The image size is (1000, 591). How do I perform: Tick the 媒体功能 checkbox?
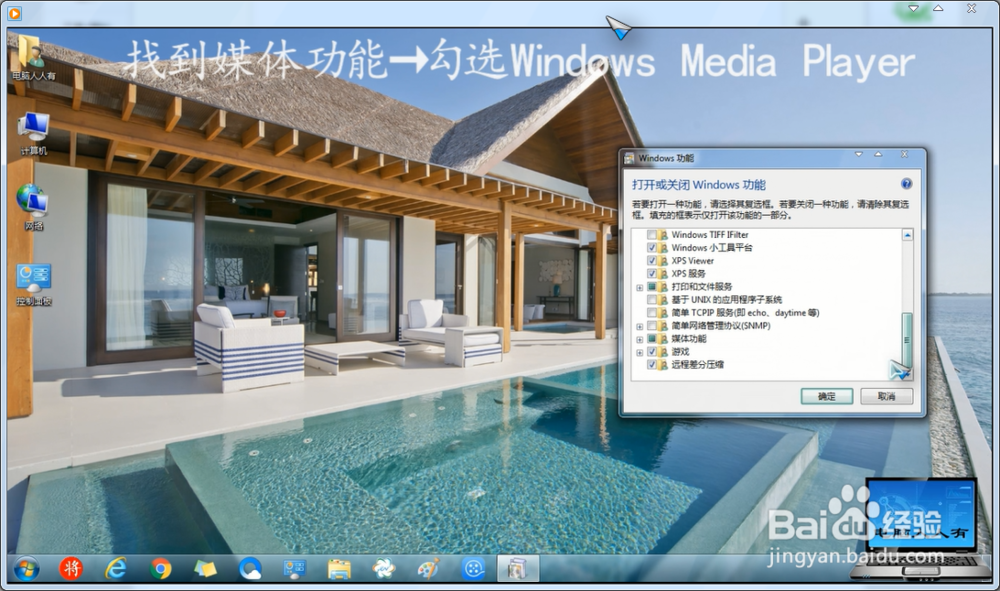pyautogui.click(x=652, y=339)
